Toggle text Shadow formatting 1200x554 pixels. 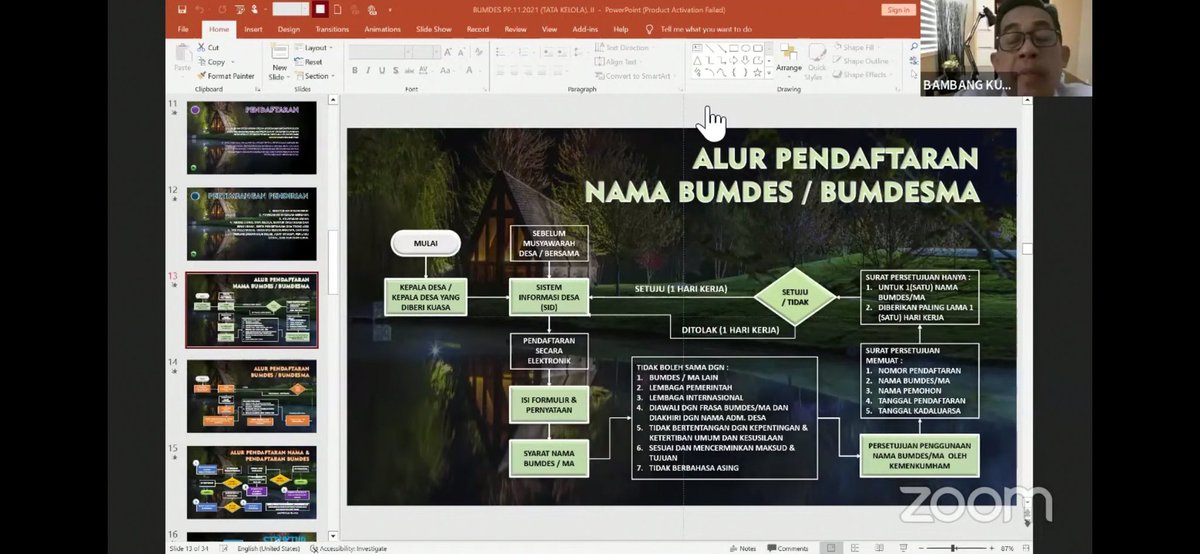pyautogui.click(x=396, y=70)
